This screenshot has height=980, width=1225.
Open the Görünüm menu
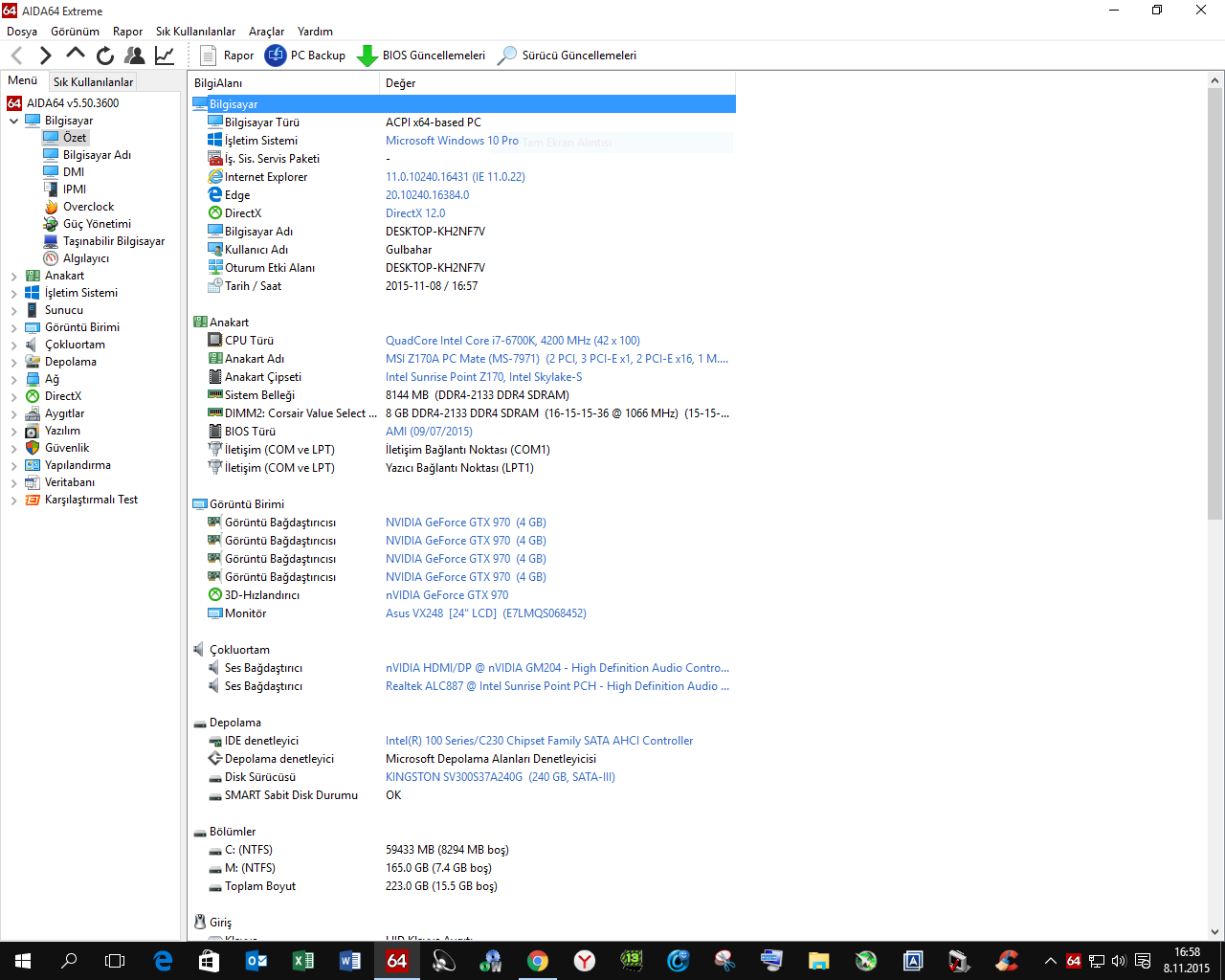75,32
